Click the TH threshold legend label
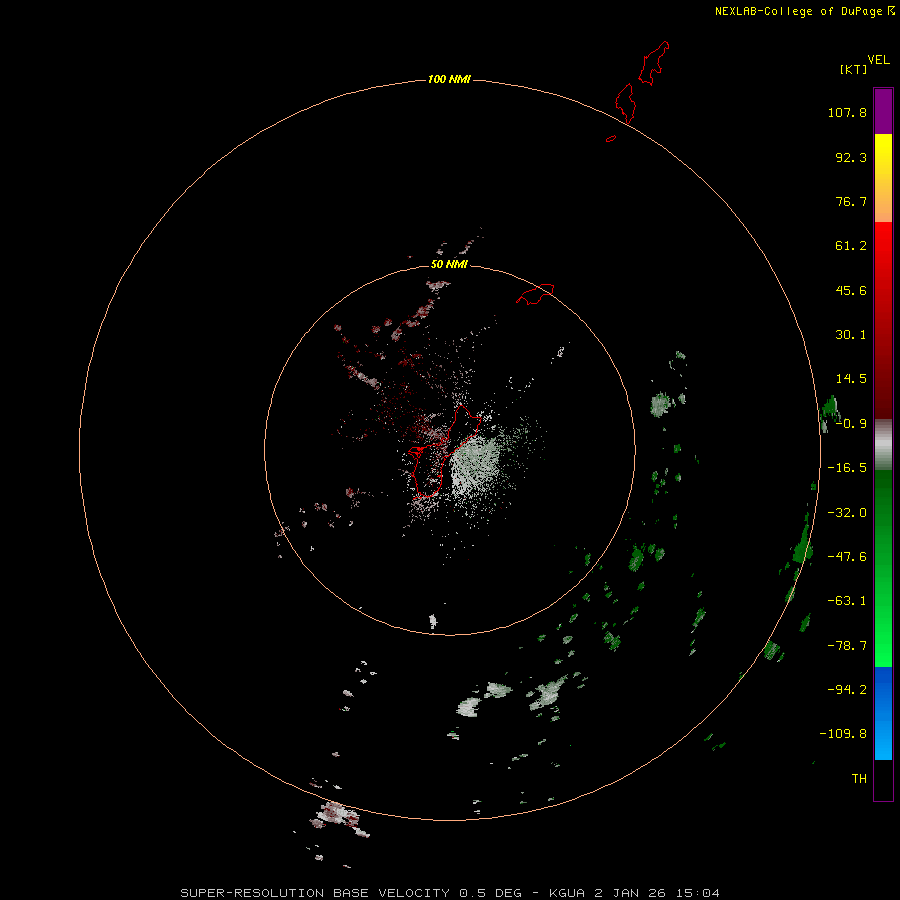Screen dimensions: 900x900 (x=859, y=779)
